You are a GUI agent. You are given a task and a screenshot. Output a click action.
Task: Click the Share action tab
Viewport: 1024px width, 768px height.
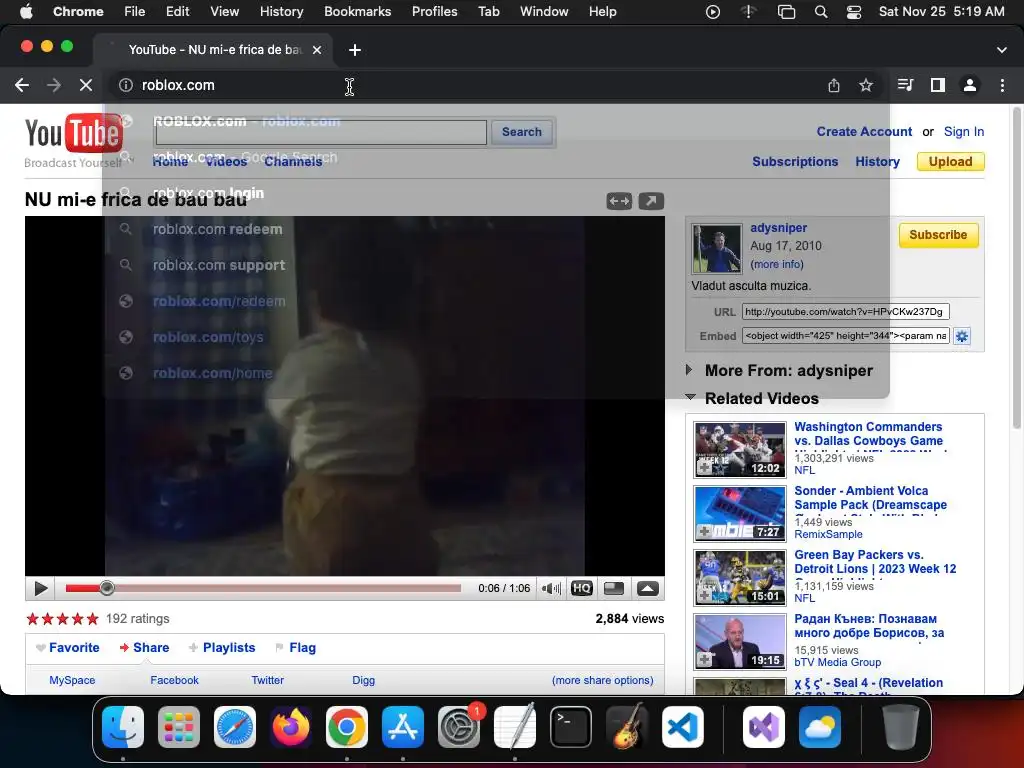pos(144,648)
